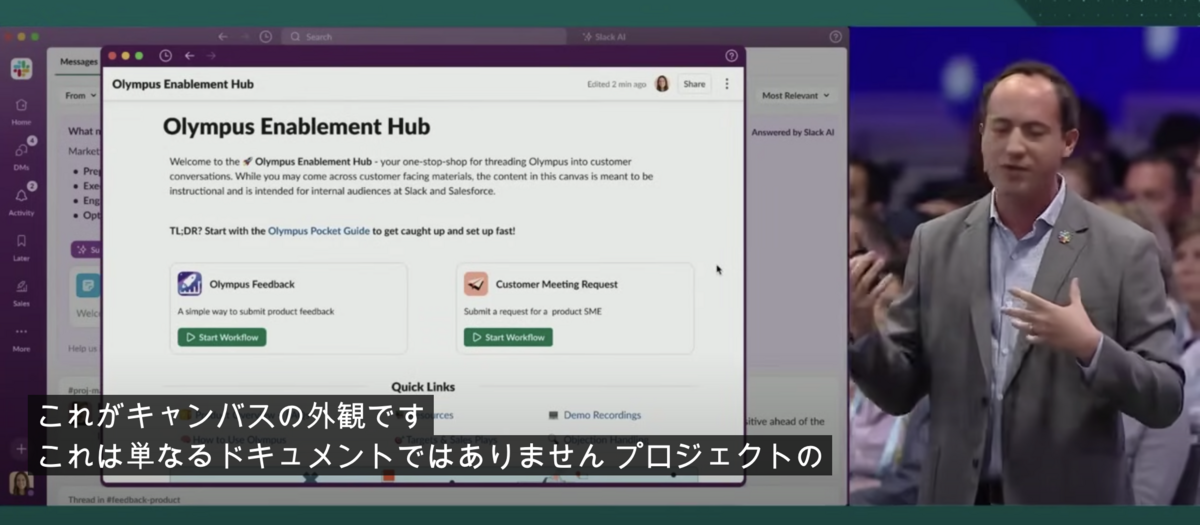Click the Slack AI label in top bar
1200x525 pixels.
click(x=603, y=37)
